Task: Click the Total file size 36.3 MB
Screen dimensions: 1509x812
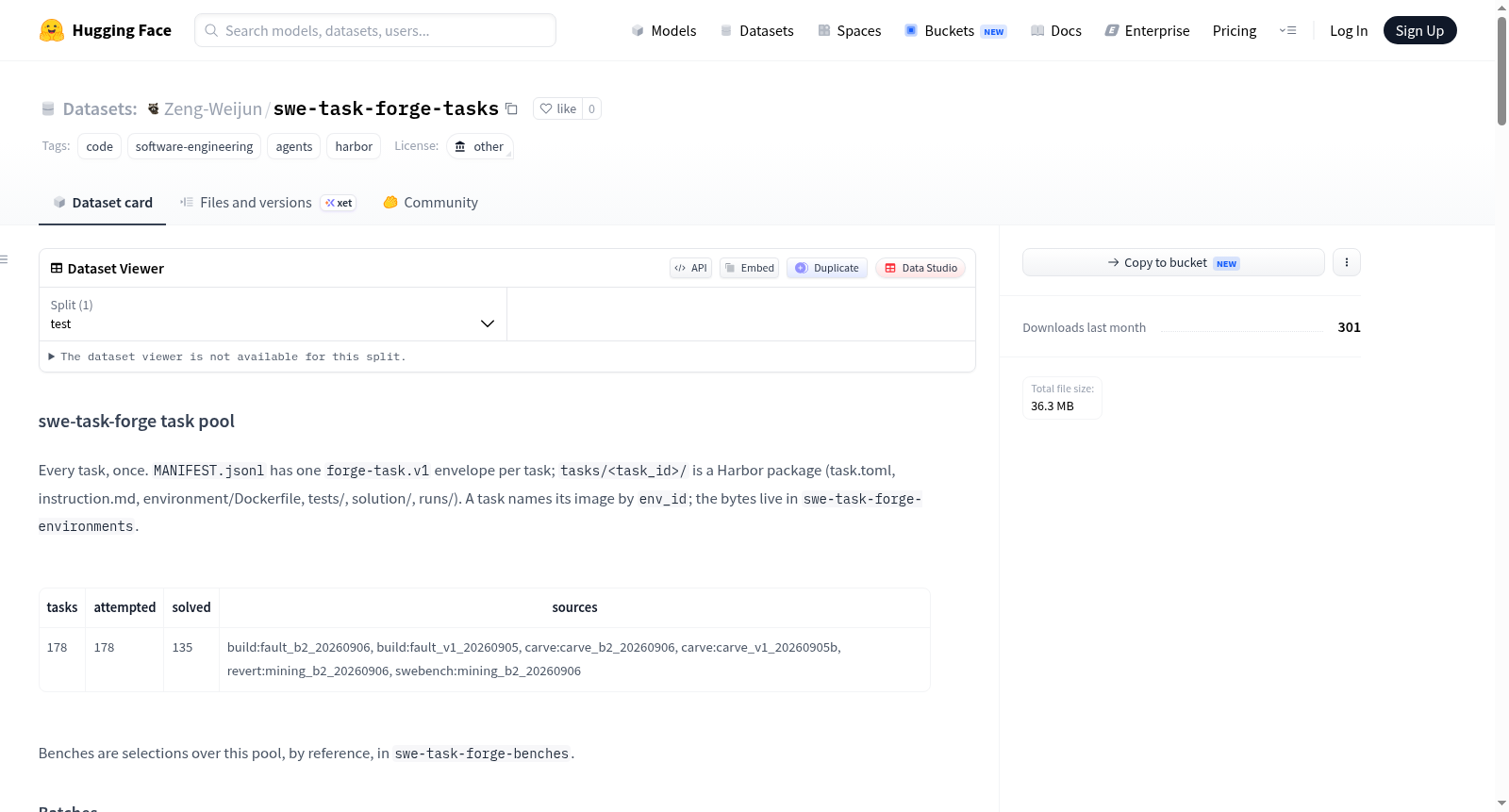Action: coord(1062,397)
